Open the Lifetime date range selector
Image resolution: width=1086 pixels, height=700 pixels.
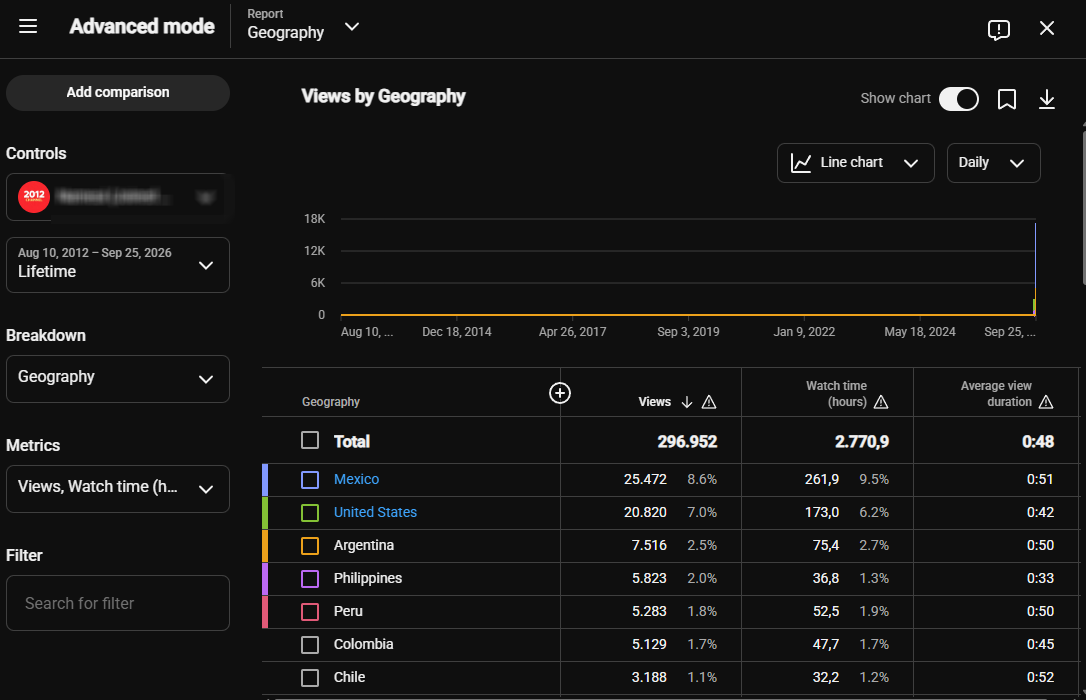118,264
